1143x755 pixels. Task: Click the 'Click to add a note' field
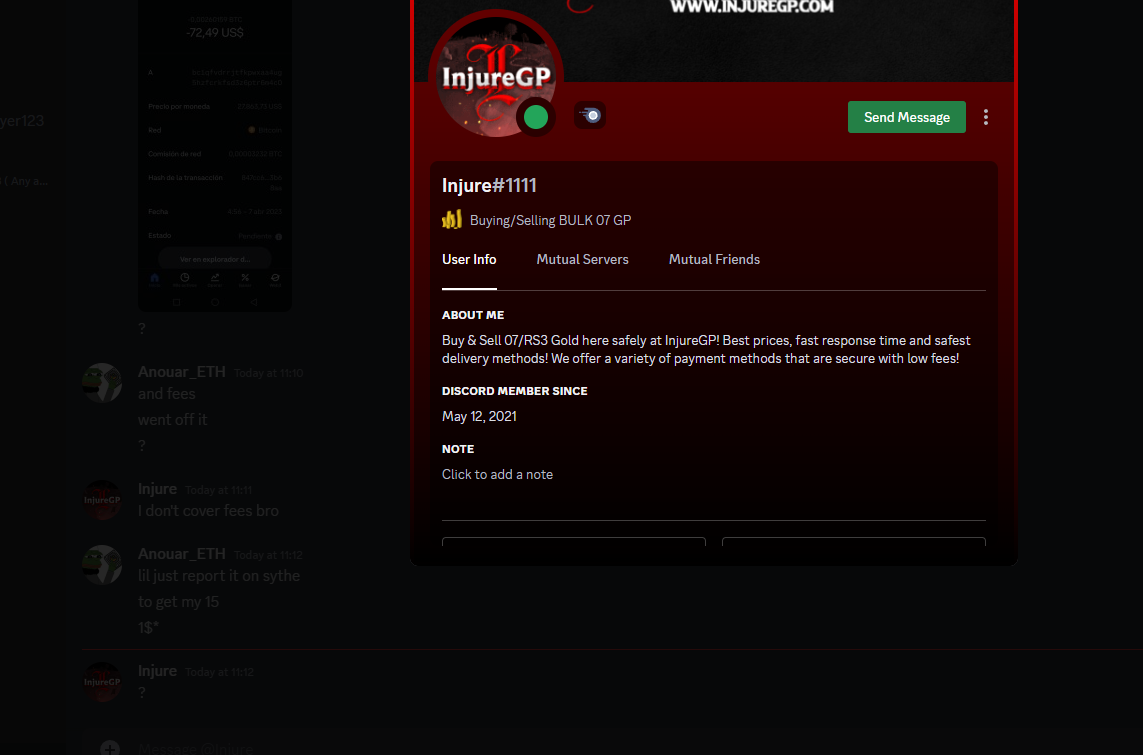[497, 474]
